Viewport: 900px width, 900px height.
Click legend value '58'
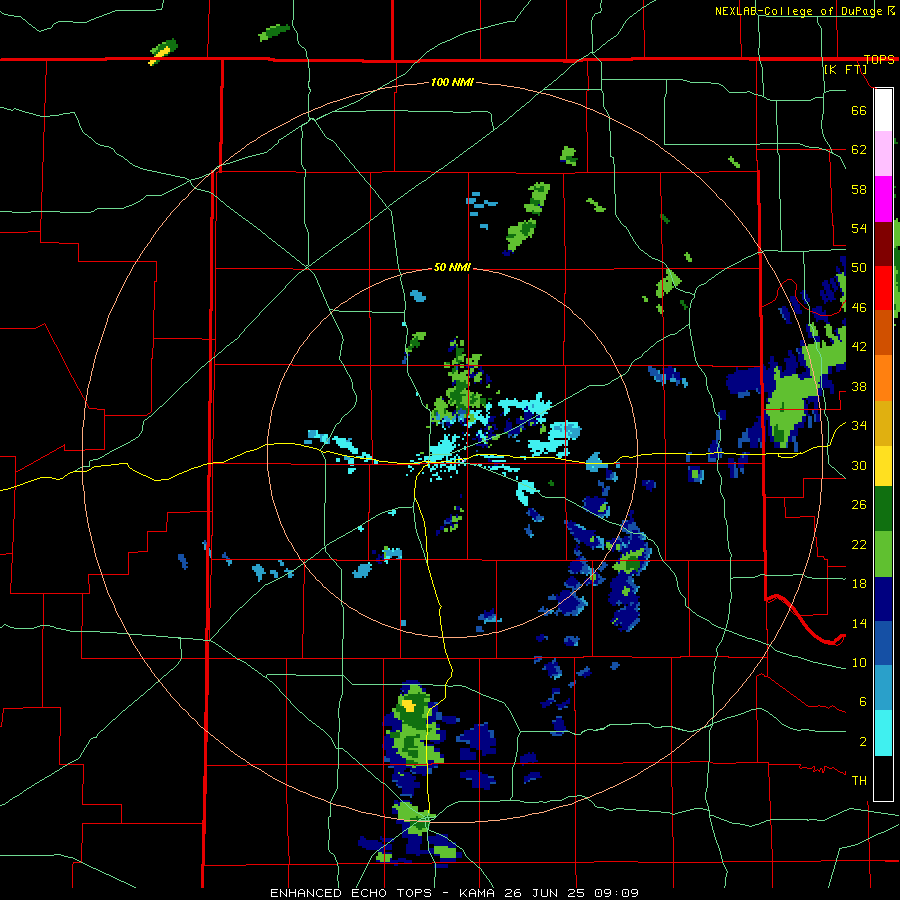[x=859, y=189]
